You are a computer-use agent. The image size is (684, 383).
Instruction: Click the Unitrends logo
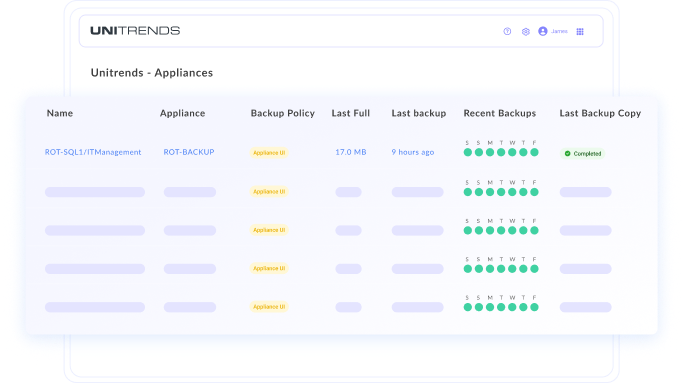click(135, 31)
